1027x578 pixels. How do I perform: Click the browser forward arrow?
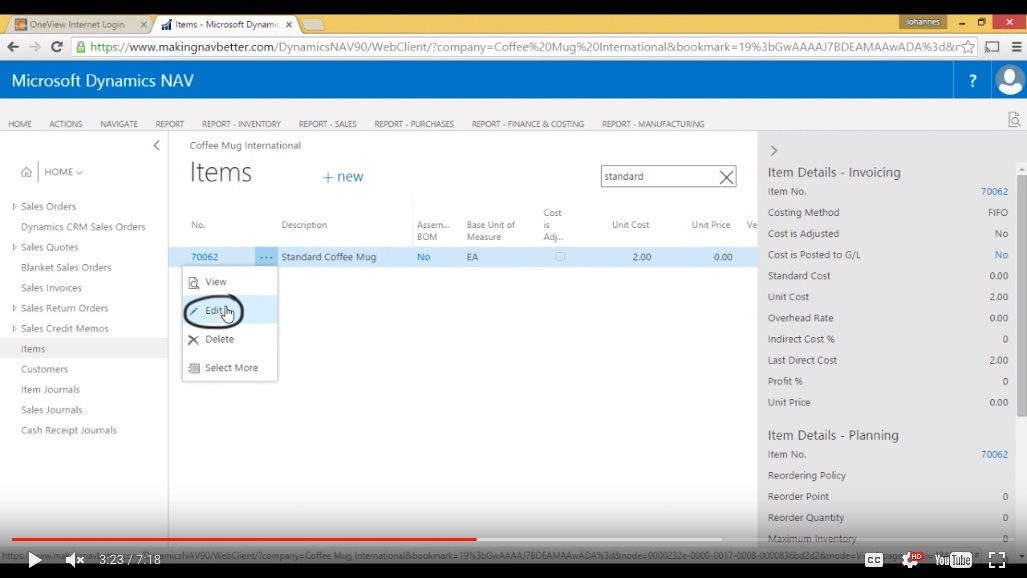(35, 47)
